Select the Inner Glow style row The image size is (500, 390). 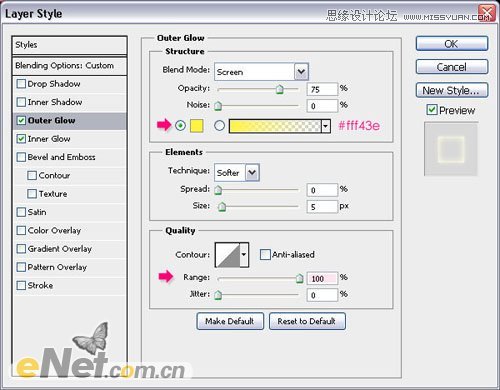coord(69,139)
